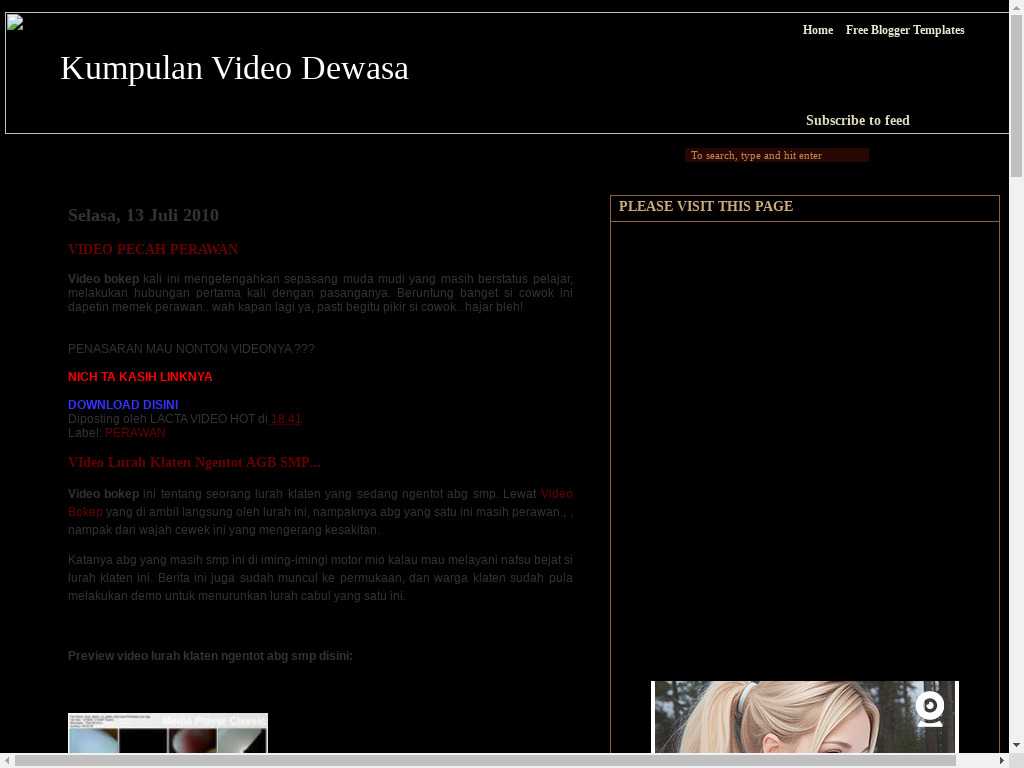Click the horizontal scrollbar left arrow

[x=7, y=760]
